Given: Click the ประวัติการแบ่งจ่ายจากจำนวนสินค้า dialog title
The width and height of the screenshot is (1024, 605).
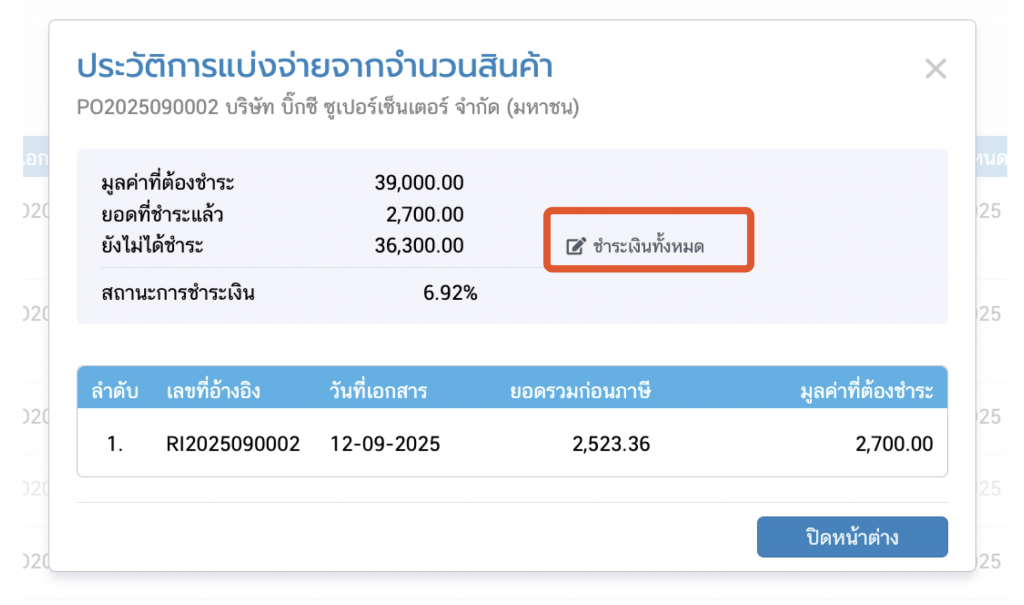Looking at the screenshot, I should pos(315,67).
